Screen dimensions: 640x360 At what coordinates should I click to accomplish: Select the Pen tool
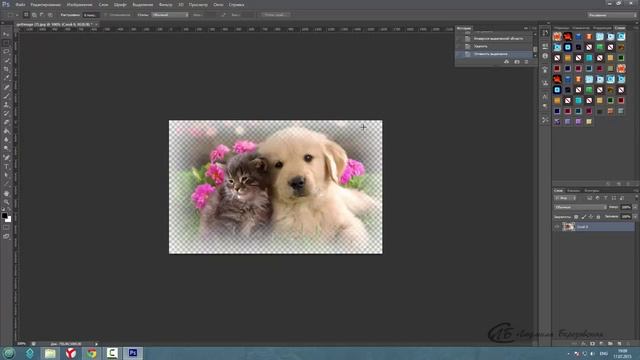coord(6,158)
